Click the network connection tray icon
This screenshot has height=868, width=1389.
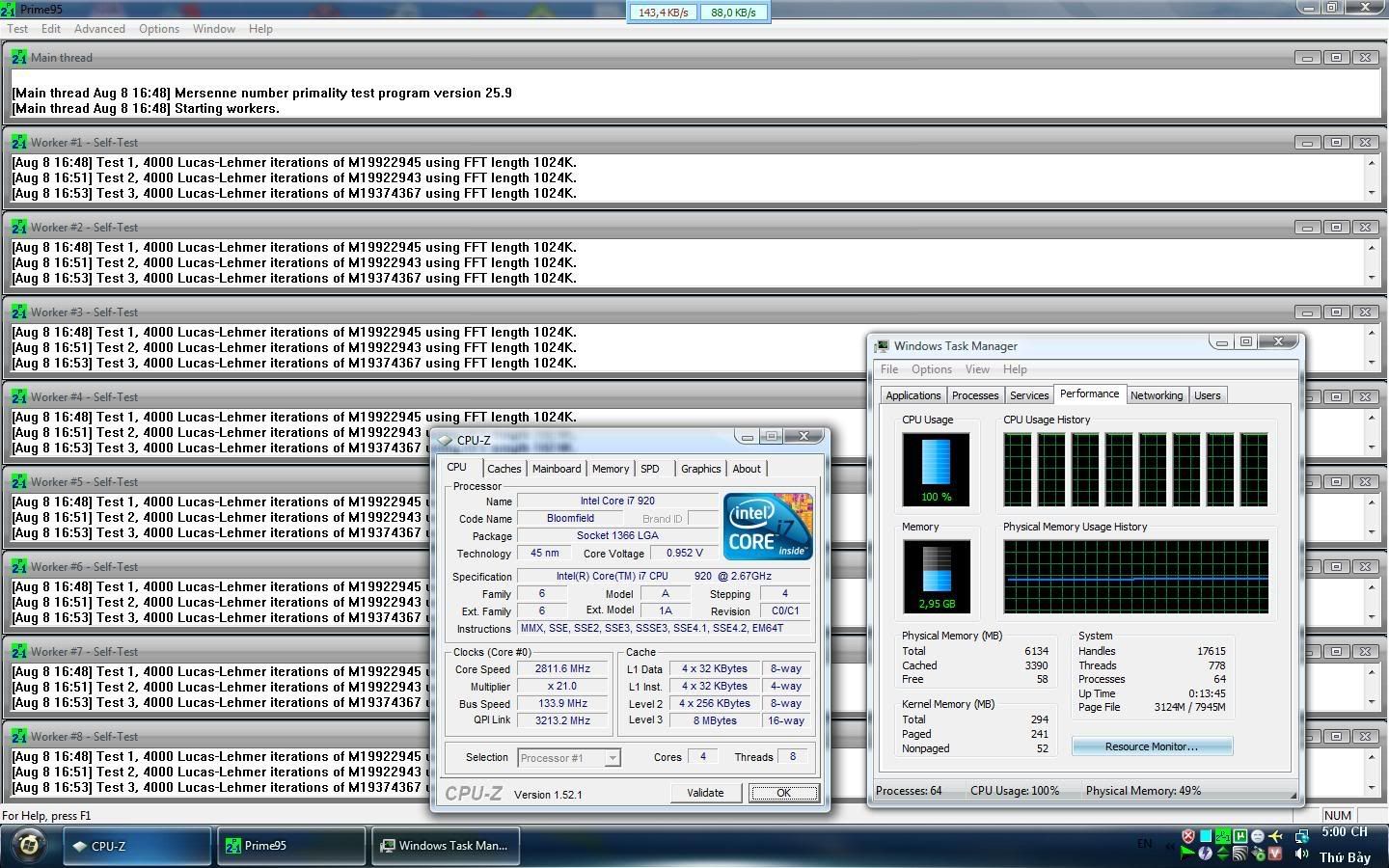coord(1302,835)
